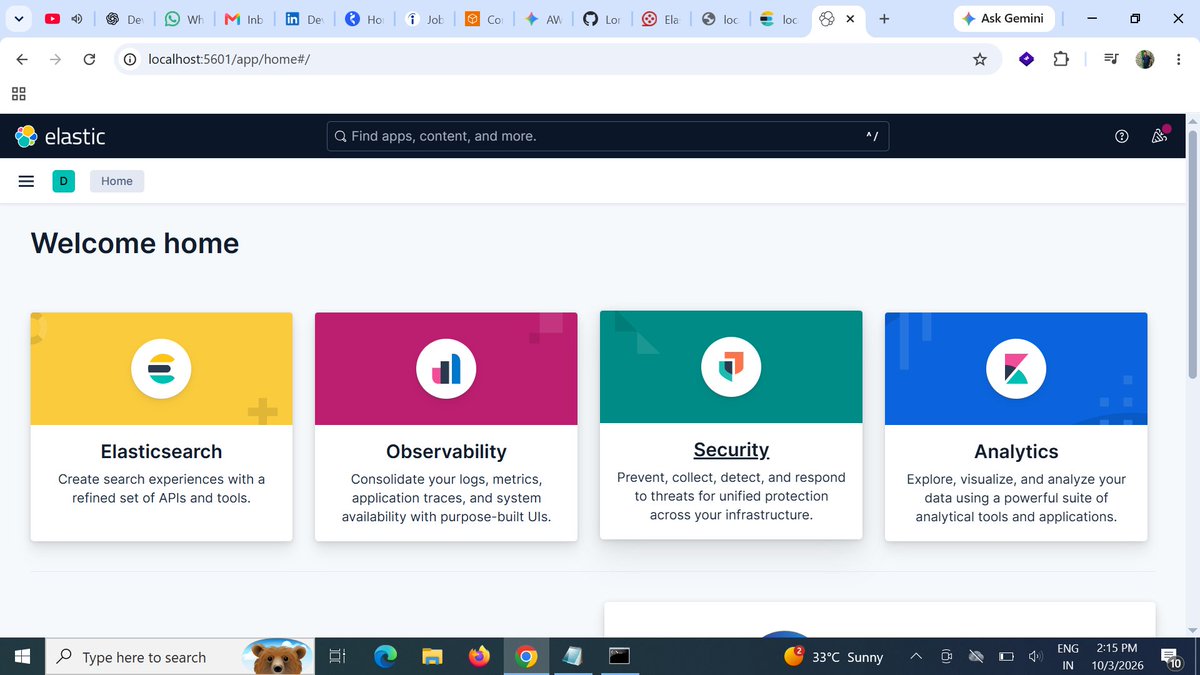Open the Chrome profile avatar
This screenshot has height=675, width=1200.
point(1145,60)
